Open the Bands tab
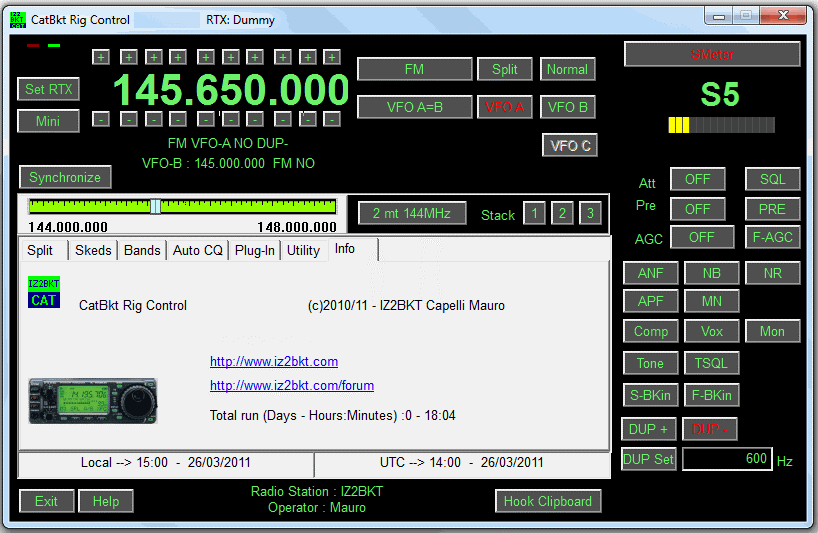 [x=142, y=250]
